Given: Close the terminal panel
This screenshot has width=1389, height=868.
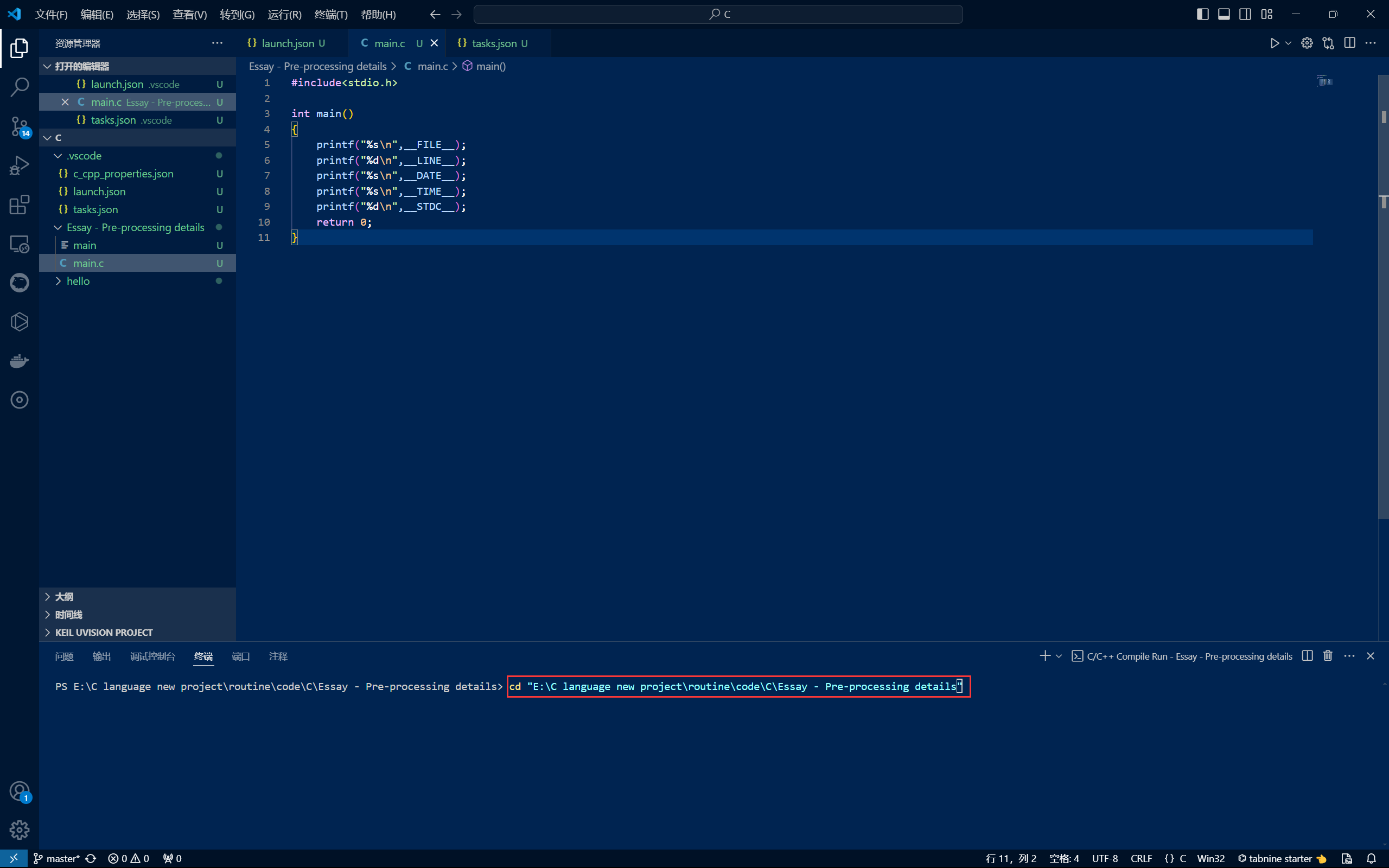Looking at the screenshot, I should click(1371, 655).
